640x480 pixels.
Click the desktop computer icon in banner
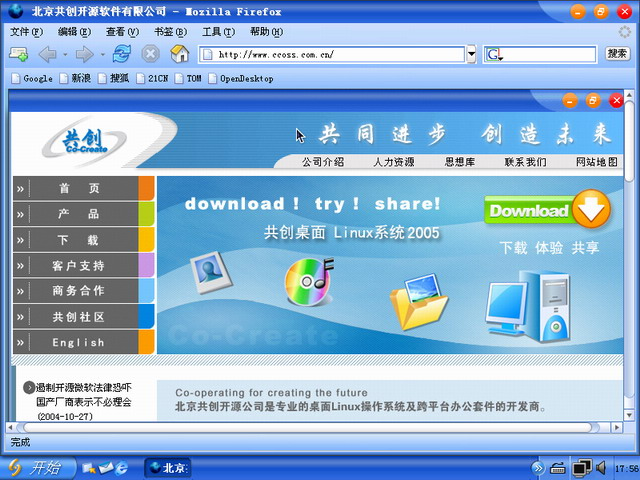click(x=528, y=306)
